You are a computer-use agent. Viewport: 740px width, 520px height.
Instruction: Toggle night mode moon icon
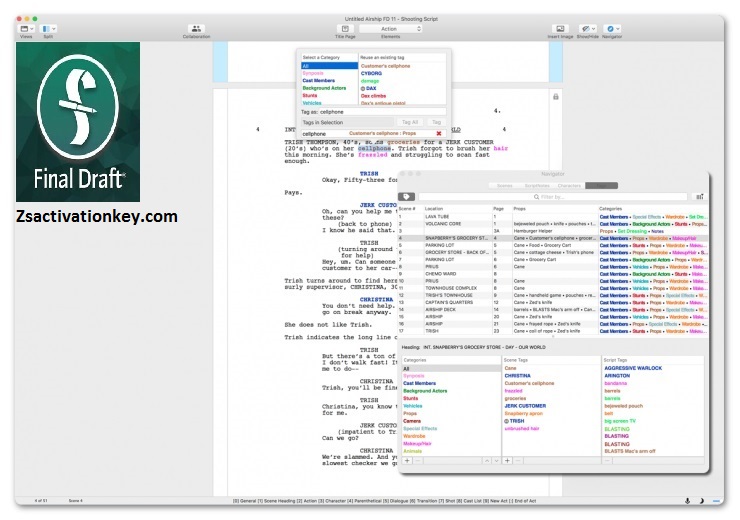point(701,501)
